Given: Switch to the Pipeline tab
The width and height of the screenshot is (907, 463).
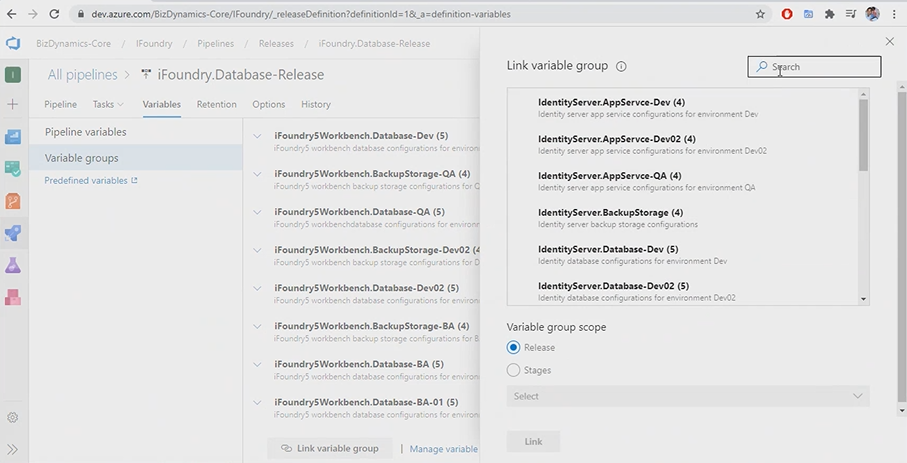Looking at the screenshot, I should pos(61,104).
